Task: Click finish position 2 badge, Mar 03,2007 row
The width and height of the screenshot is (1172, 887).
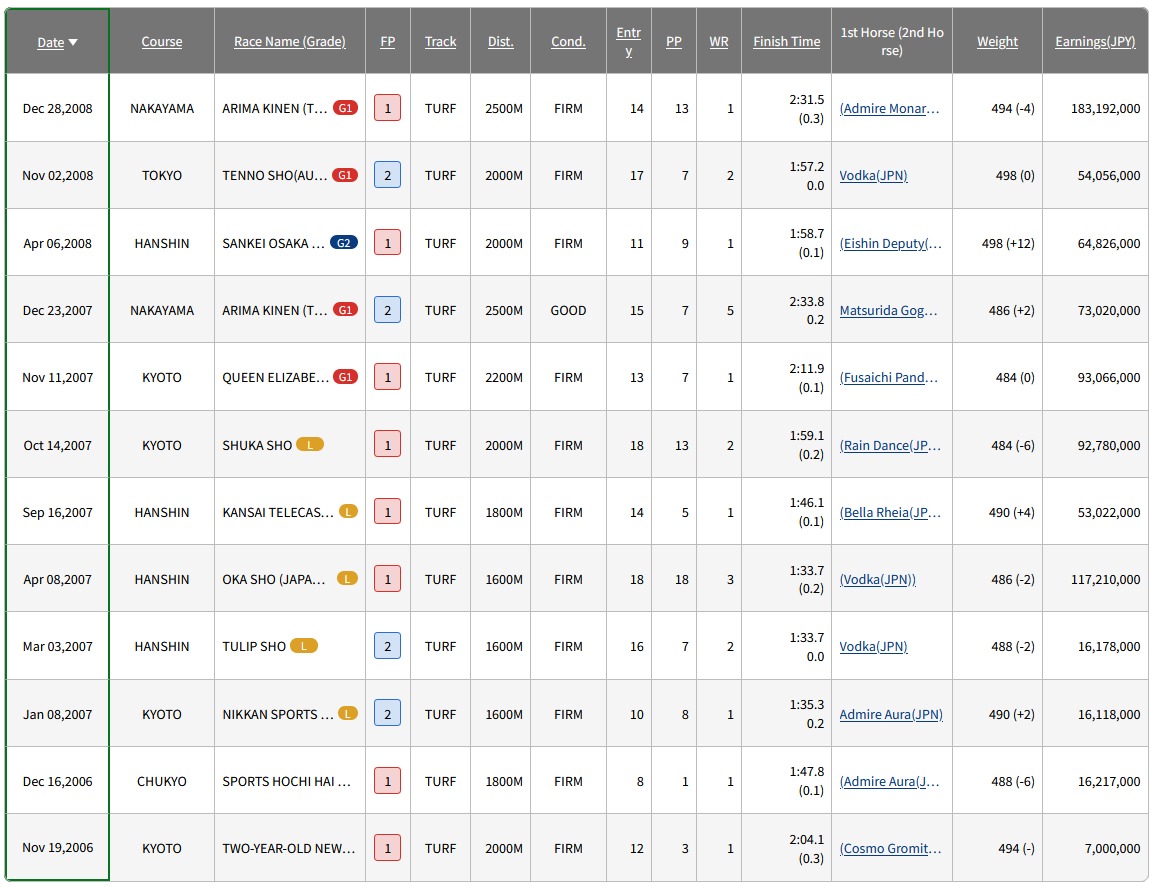Action: pyautogui.click(x=387, y=646)
